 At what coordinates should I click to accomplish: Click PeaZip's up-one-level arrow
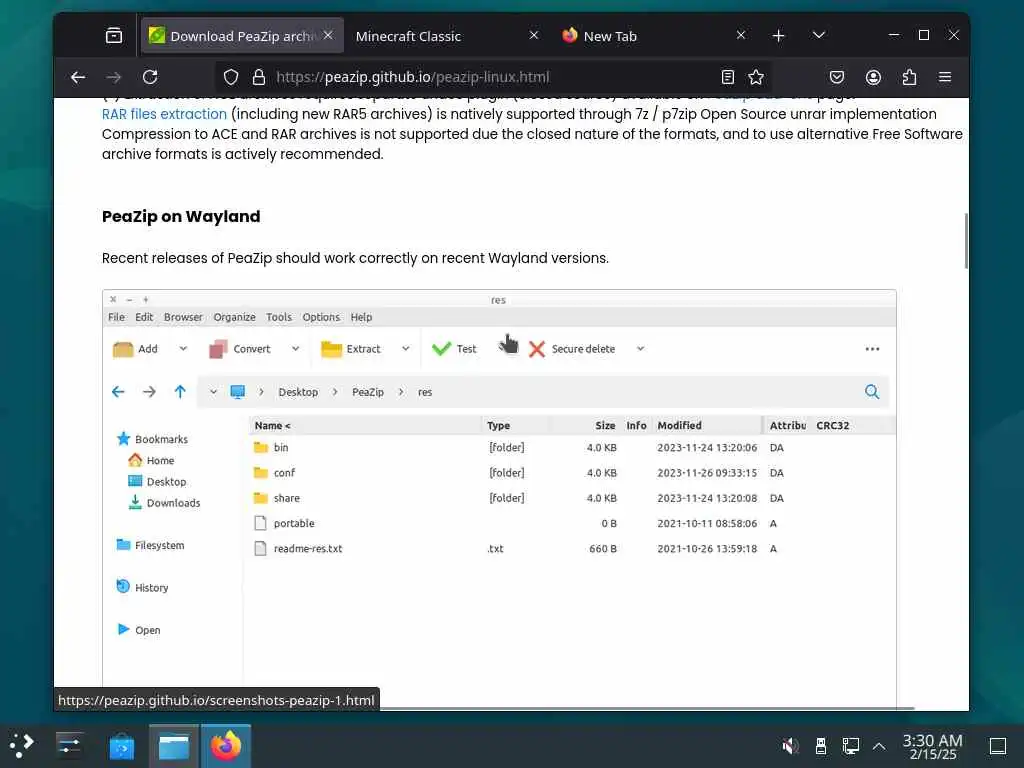[180, 392]
